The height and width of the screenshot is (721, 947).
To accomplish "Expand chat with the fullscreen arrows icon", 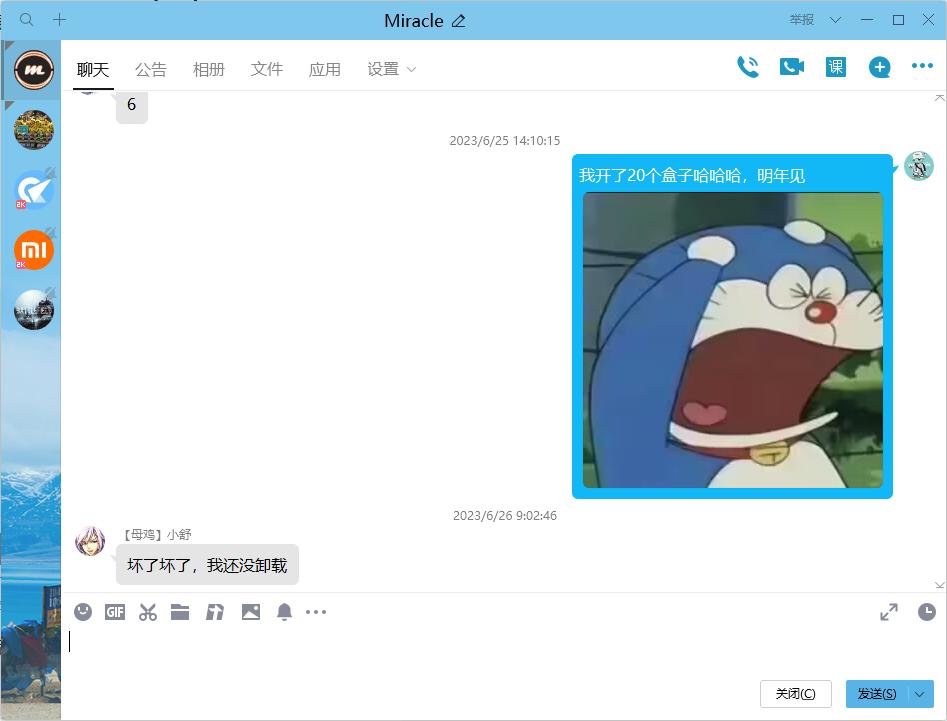I will click(x=889, y=611).
